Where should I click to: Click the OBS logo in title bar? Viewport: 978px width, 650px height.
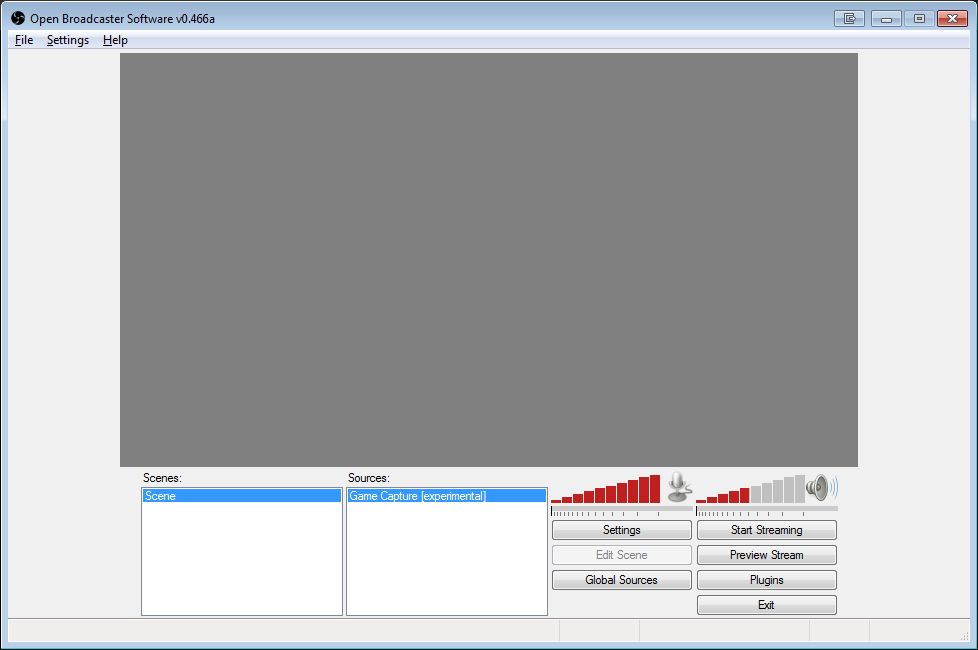(x=18, y=18)
